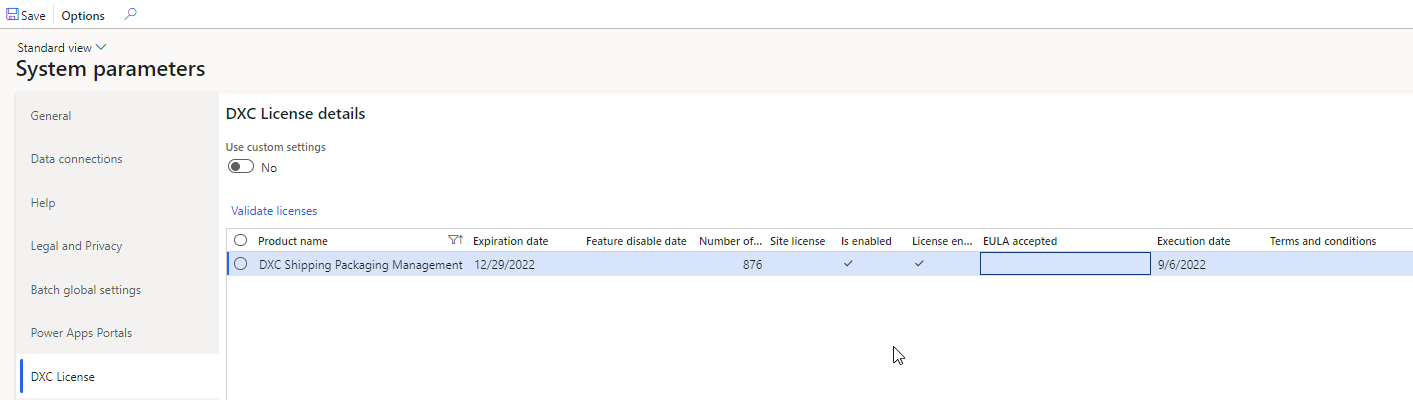
Task: Open the Options menu
Action: tap(83, 15)
